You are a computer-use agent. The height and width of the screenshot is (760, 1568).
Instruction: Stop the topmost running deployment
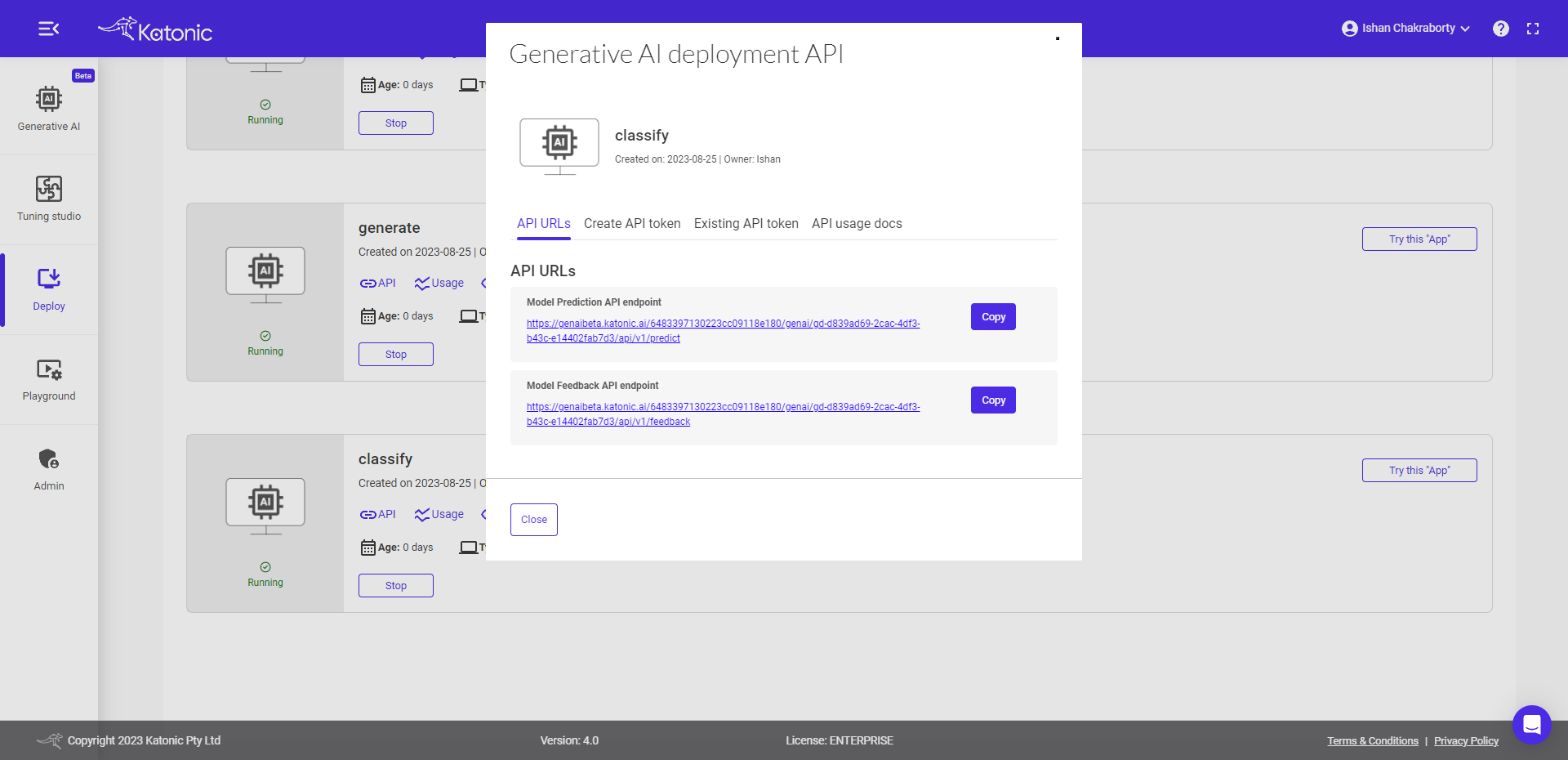click(396, 123)
